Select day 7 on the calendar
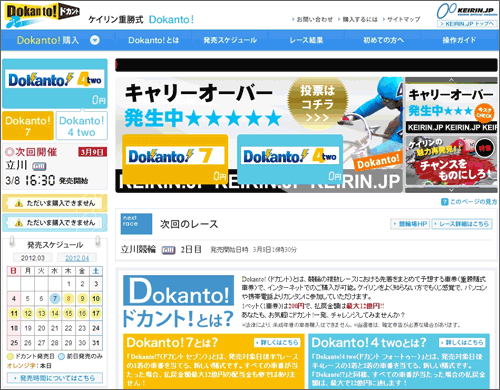The image size is (500, 390). click(55, 298)
